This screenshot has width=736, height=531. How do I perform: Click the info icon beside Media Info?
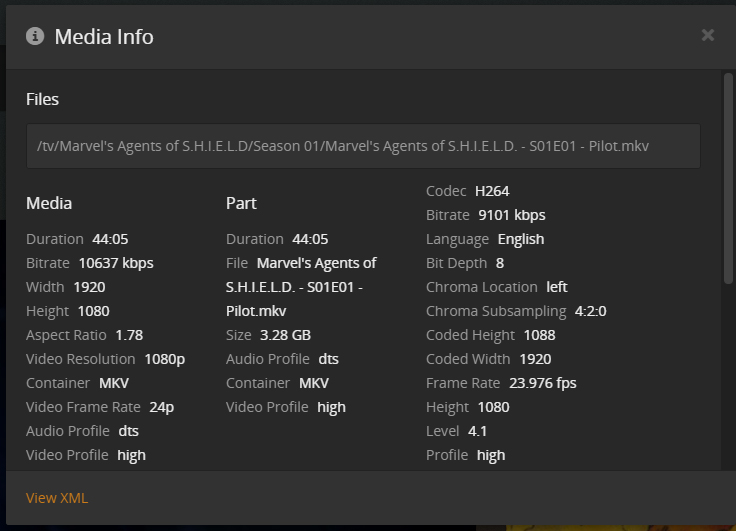click(x=35, y=37)
